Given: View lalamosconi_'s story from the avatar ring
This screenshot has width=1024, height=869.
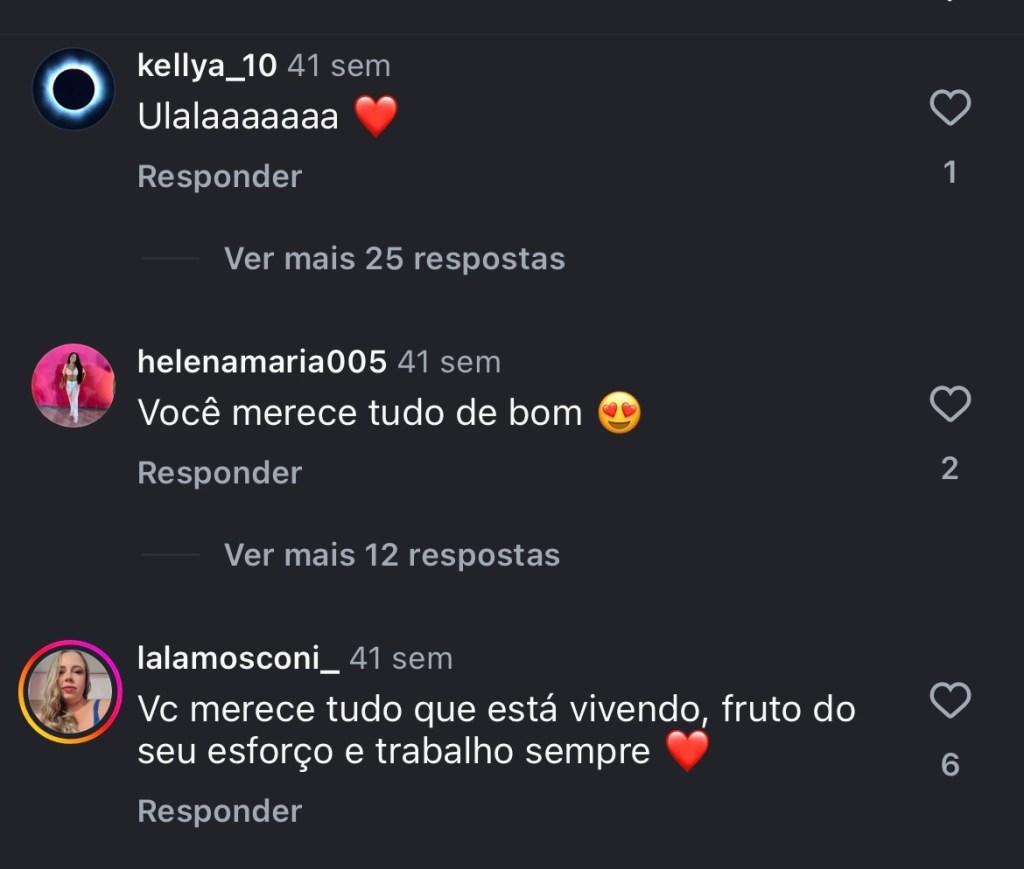Looking at the screenshot, I should coord(70,692).
